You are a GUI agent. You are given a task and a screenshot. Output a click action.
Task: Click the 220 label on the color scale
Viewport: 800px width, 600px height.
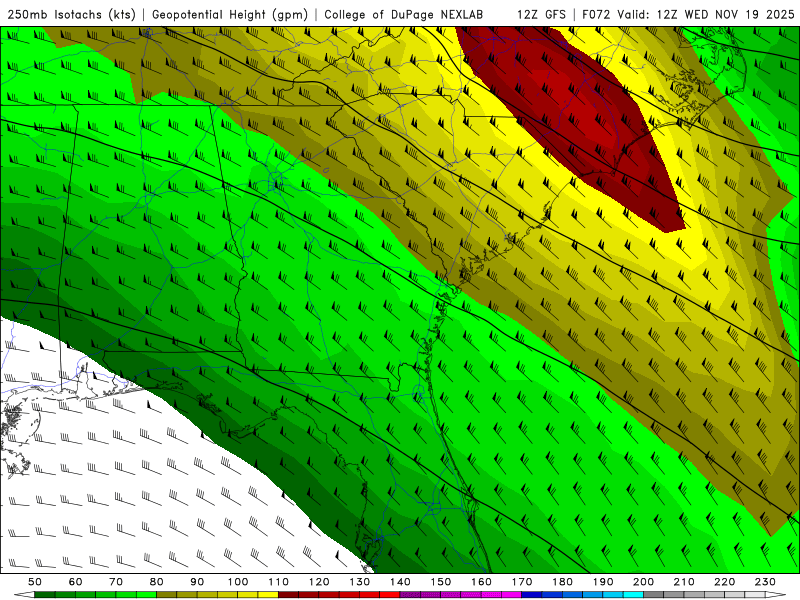tap(724, 582)
